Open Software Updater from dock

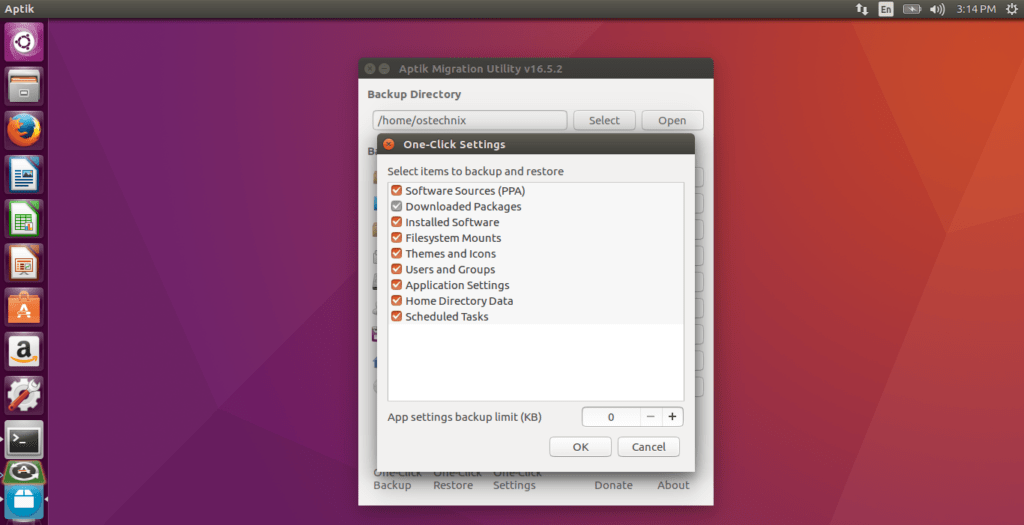[24, 471]
